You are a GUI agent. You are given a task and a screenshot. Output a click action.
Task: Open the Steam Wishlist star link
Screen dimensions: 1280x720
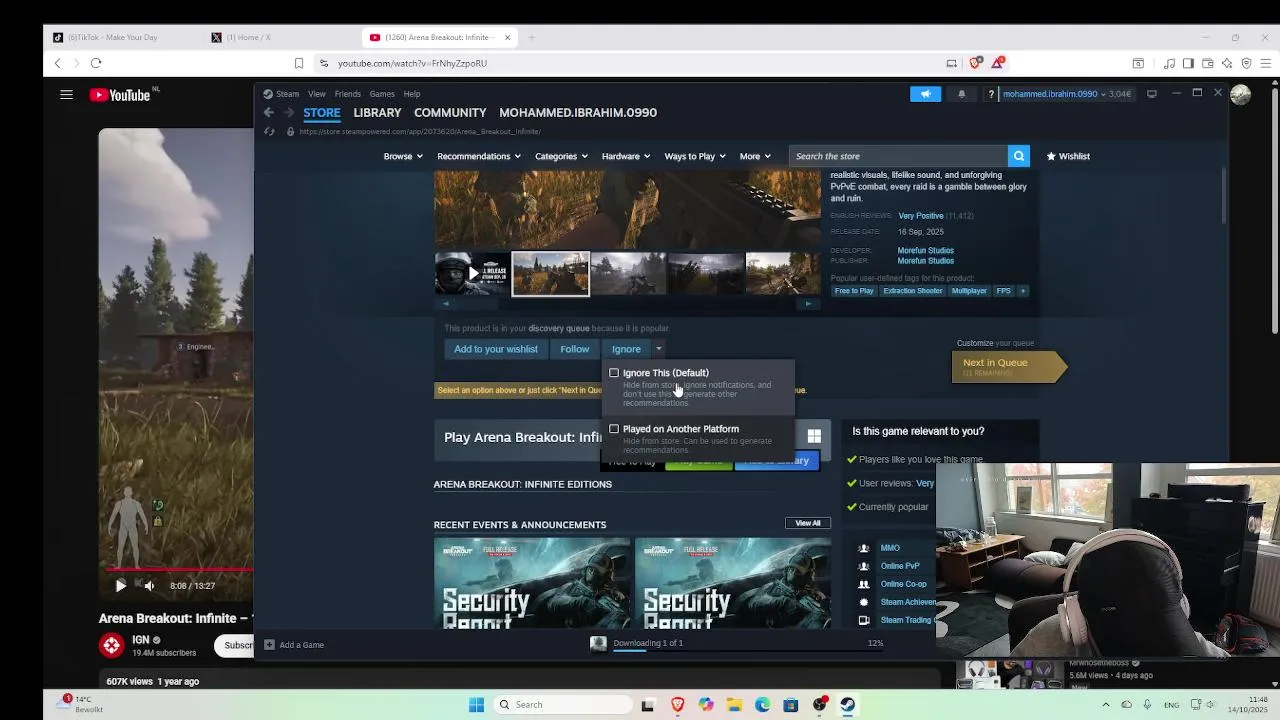coord(1068,156)
